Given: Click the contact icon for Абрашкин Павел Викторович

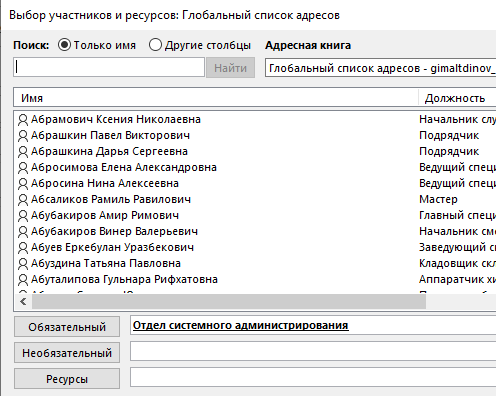Looking at the screenshot, I should pos(23,136).
